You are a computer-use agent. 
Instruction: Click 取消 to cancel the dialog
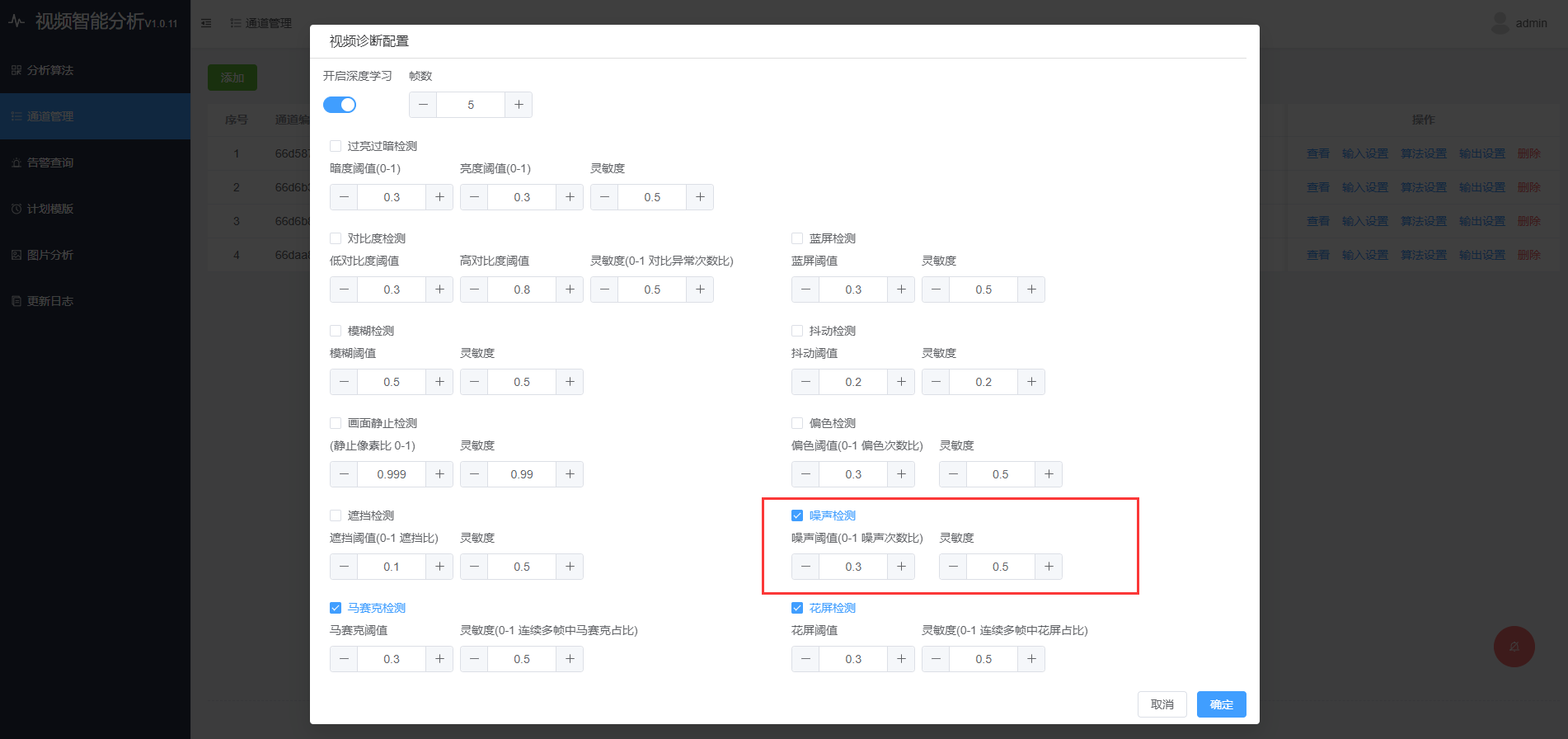[x=1162, y=704]
